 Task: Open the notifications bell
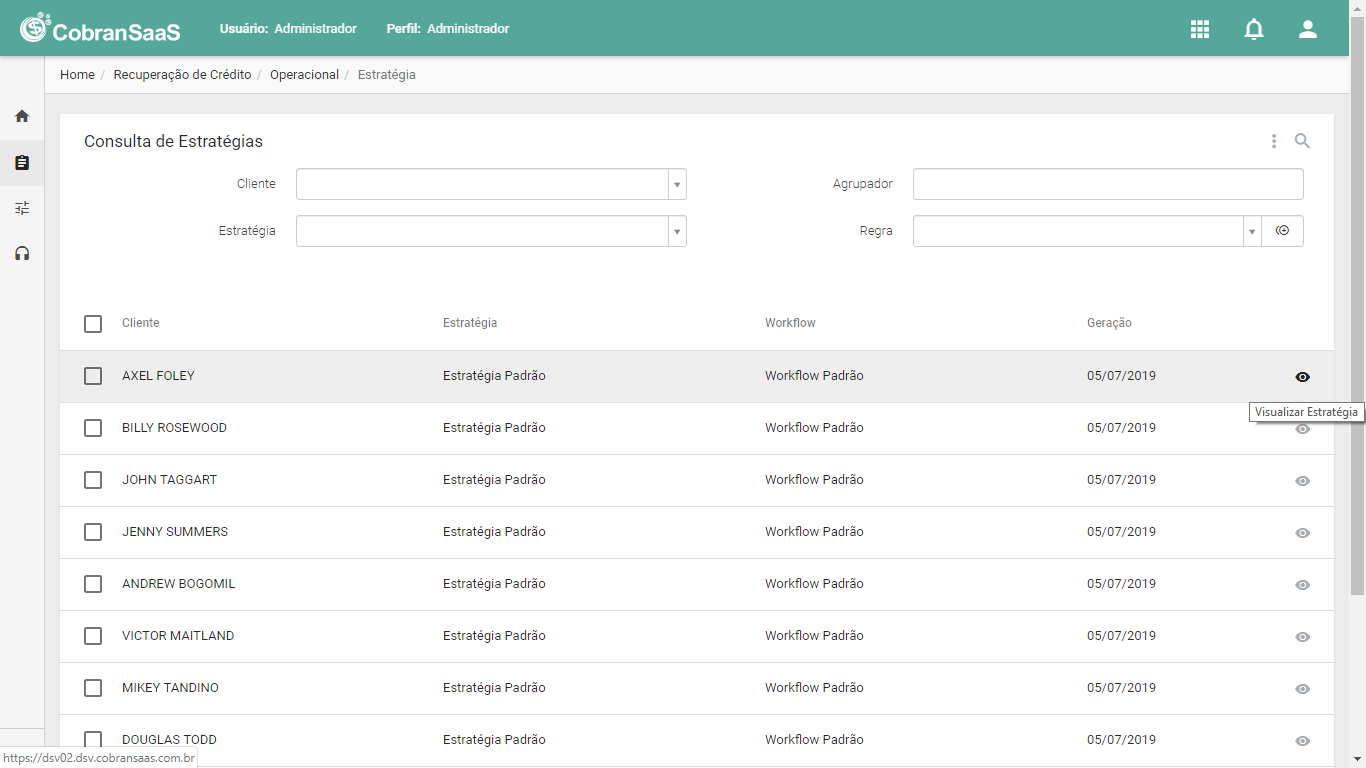point(1254,29)
